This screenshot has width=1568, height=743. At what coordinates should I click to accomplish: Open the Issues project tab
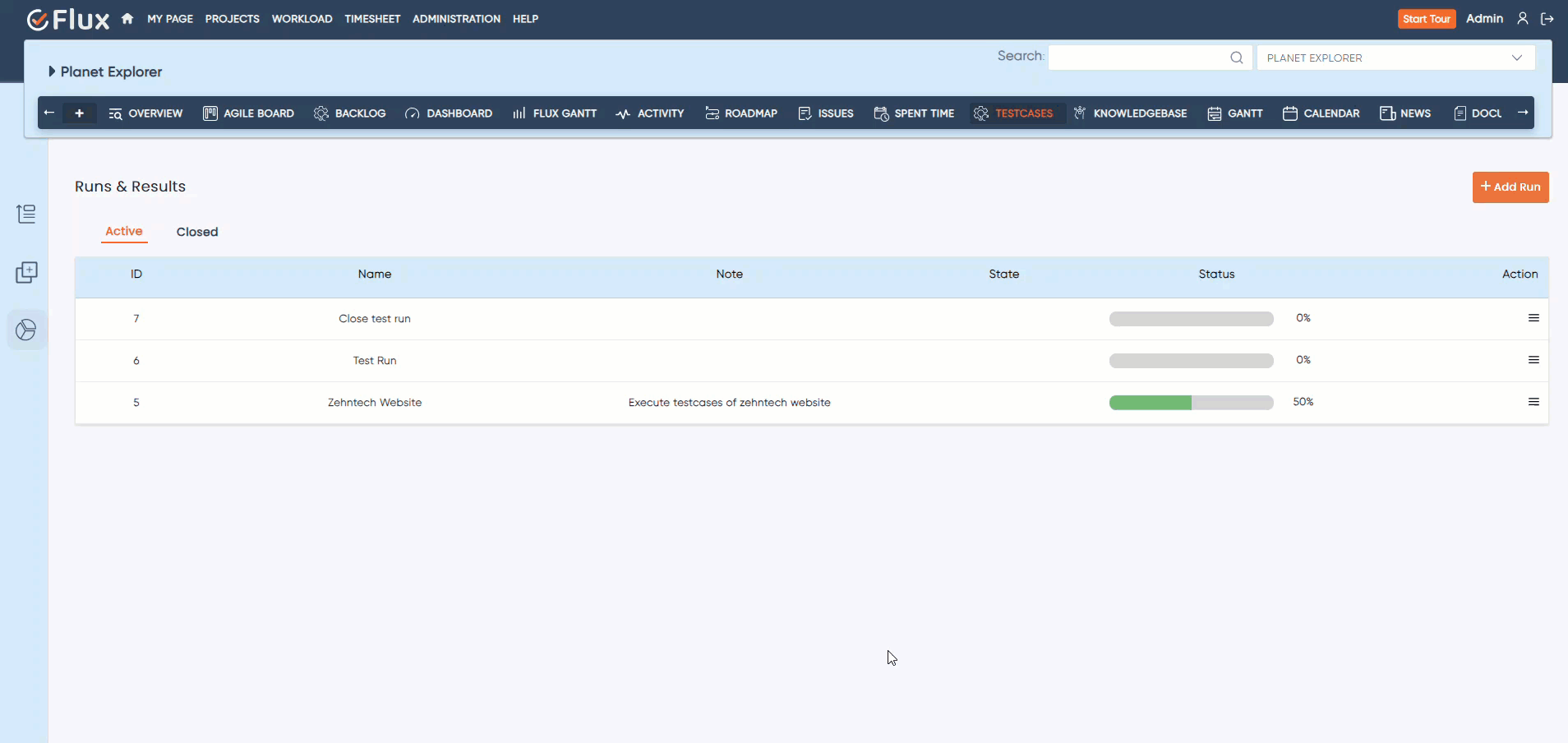pos(826,113)
